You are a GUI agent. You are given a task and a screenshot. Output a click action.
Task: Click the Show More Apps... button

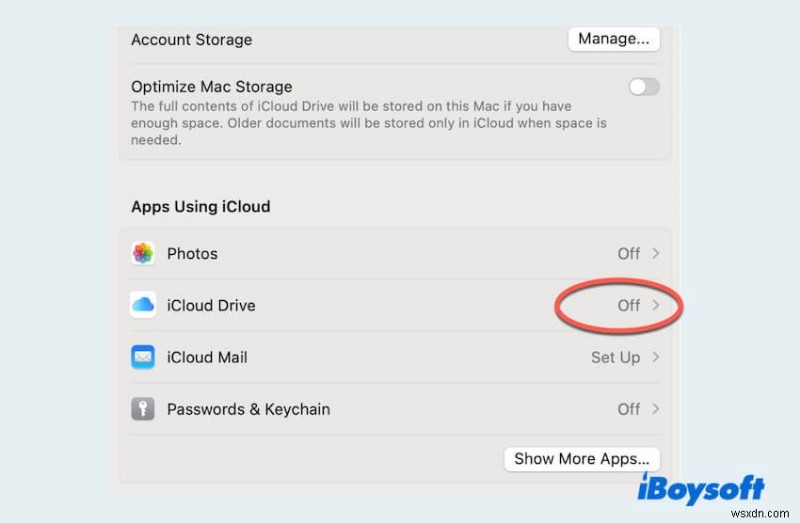coord(582,459)
